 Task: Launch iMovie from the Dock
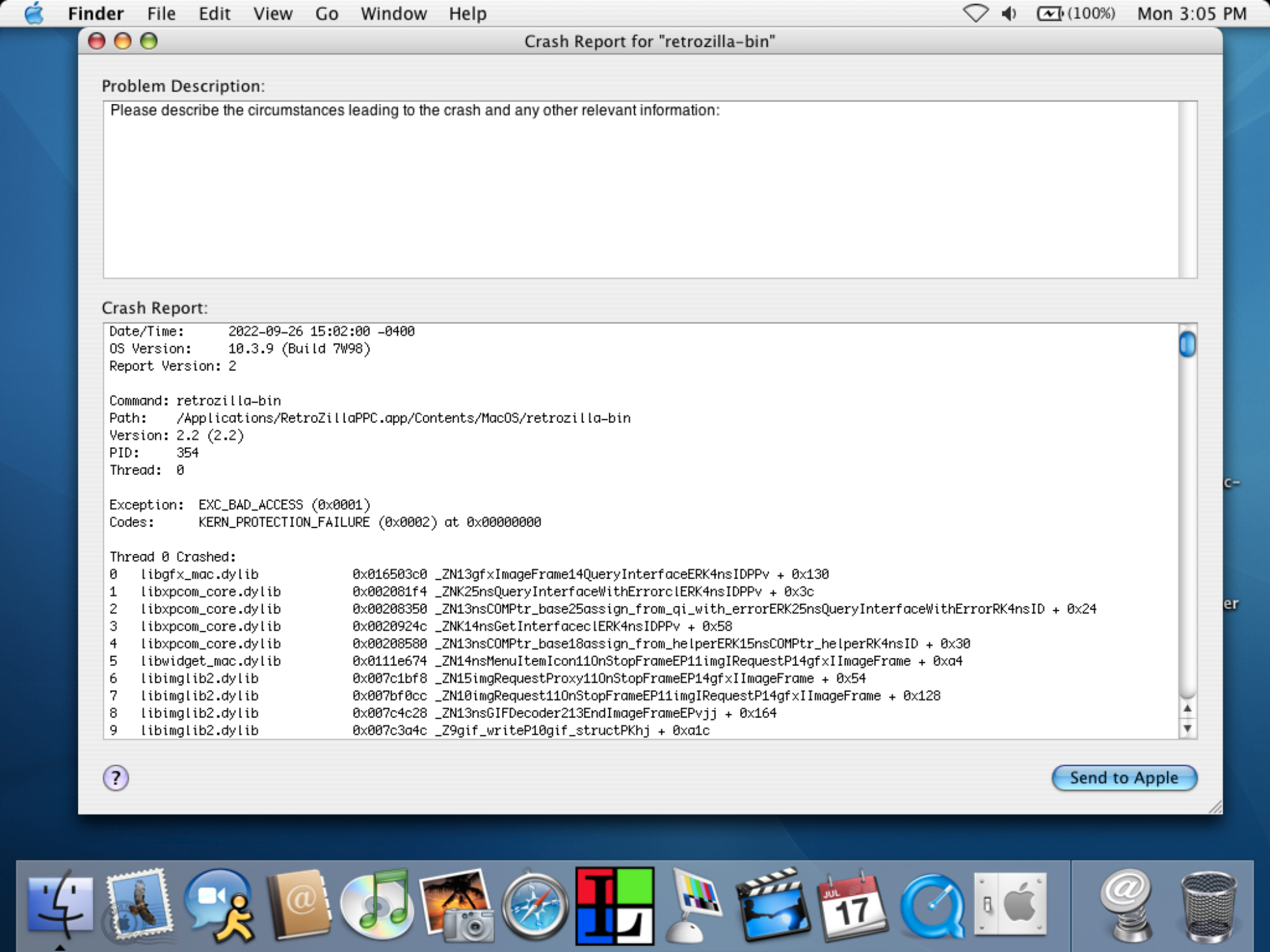(773, 904)
